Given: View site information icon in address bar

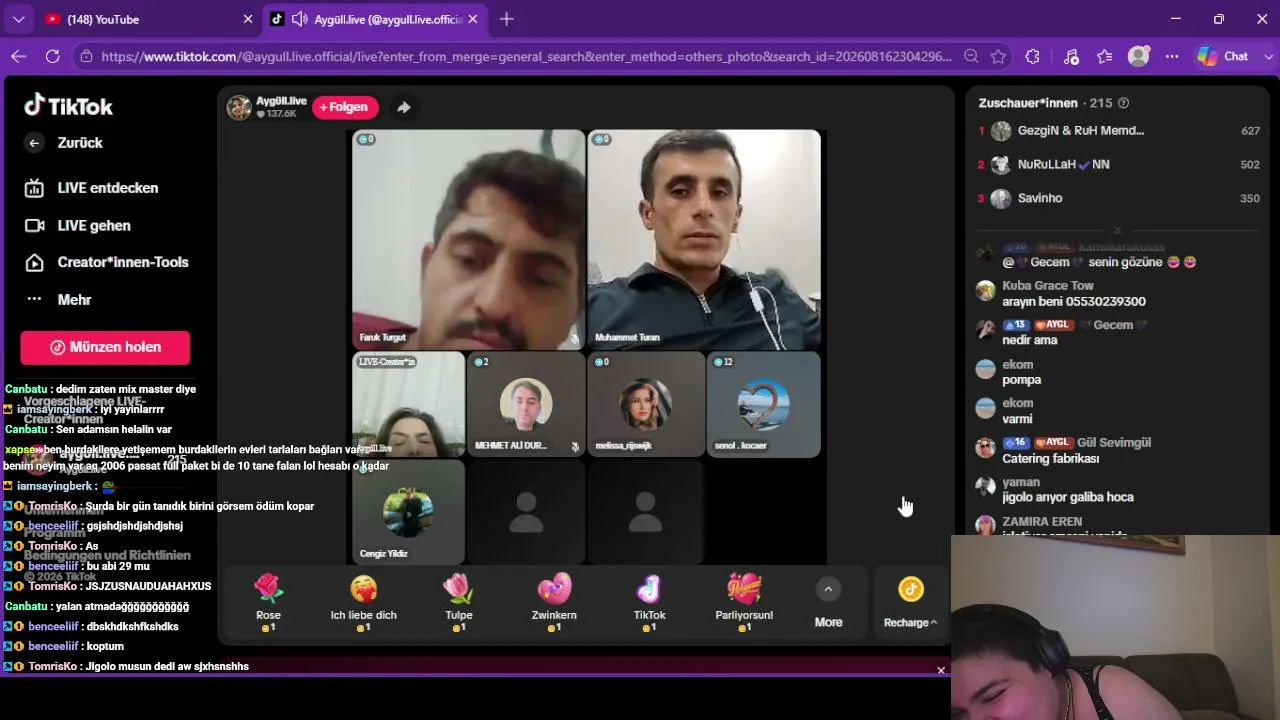Looking at the screenshot, I should click(87, 57).
